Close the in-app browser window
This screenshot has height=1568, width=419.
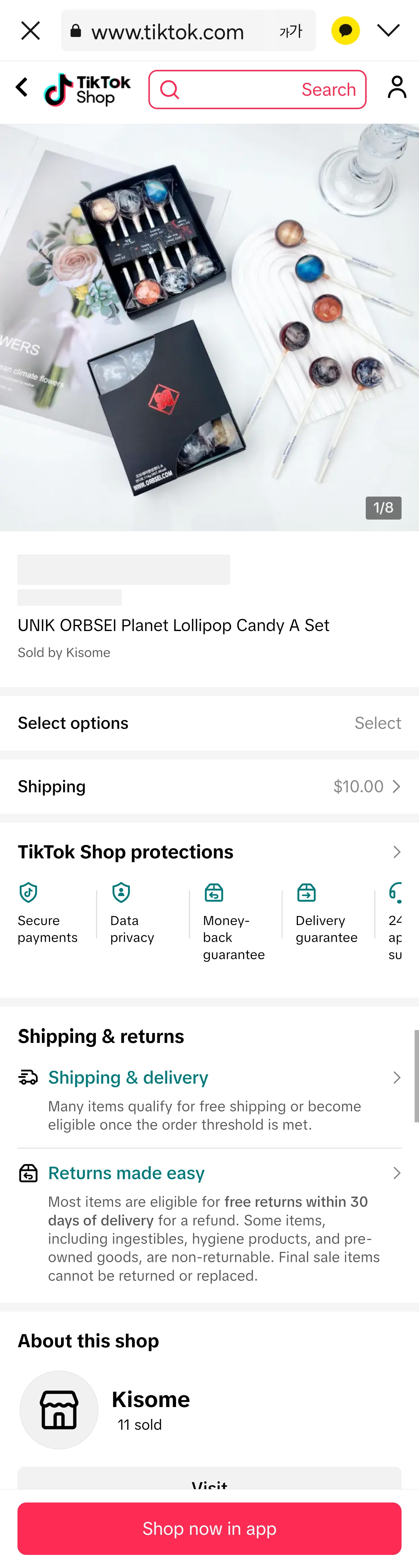point(30,31)
